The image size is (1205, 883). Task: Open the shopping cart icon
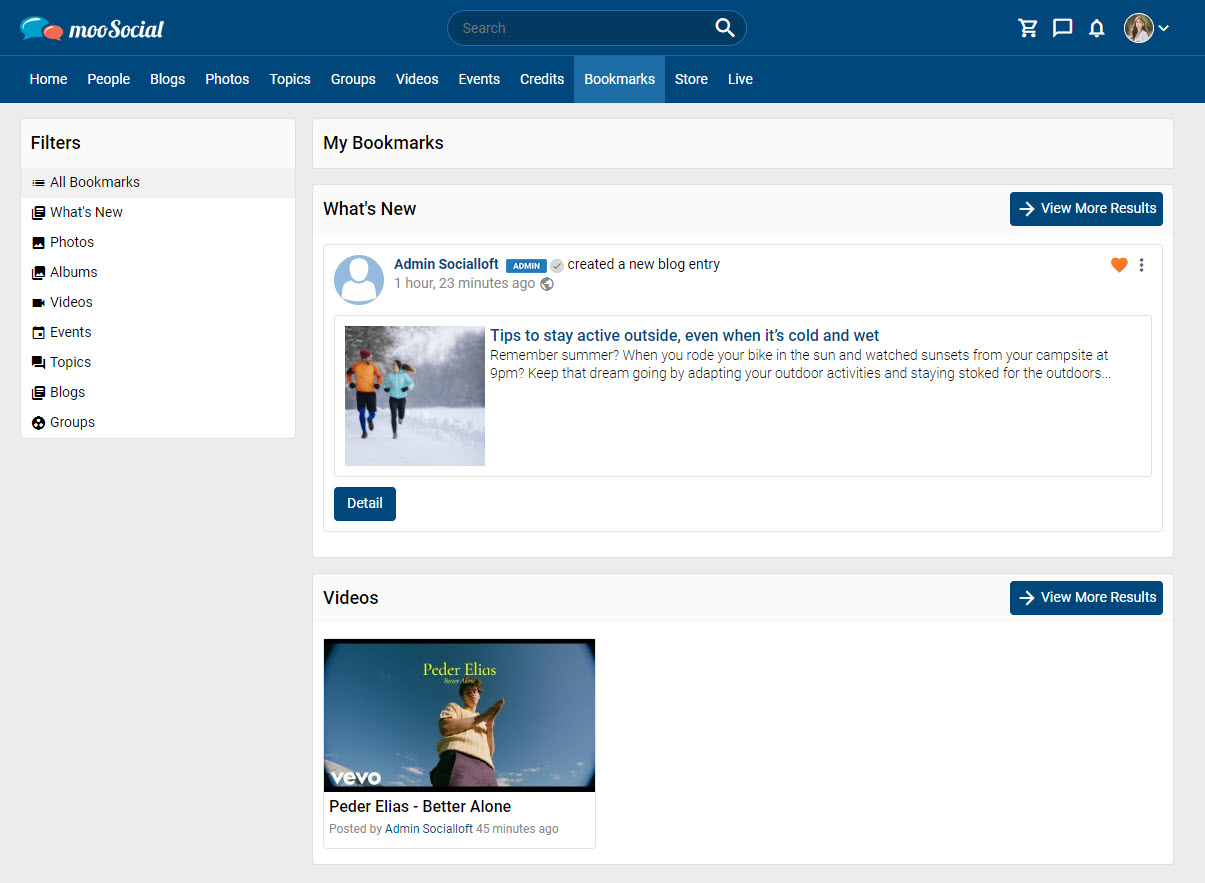click(1028, 28)
